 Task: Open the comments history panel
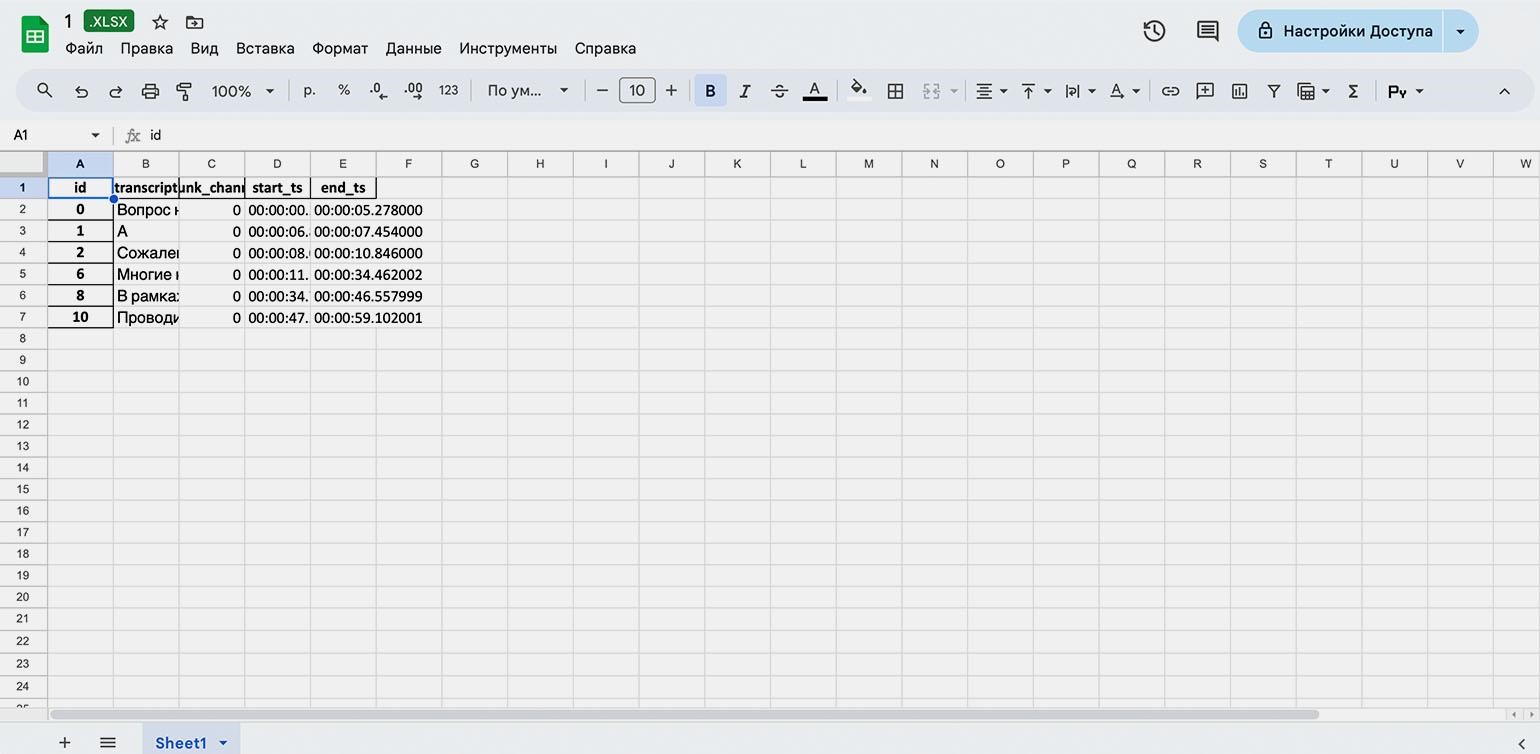click(1208, 31)
